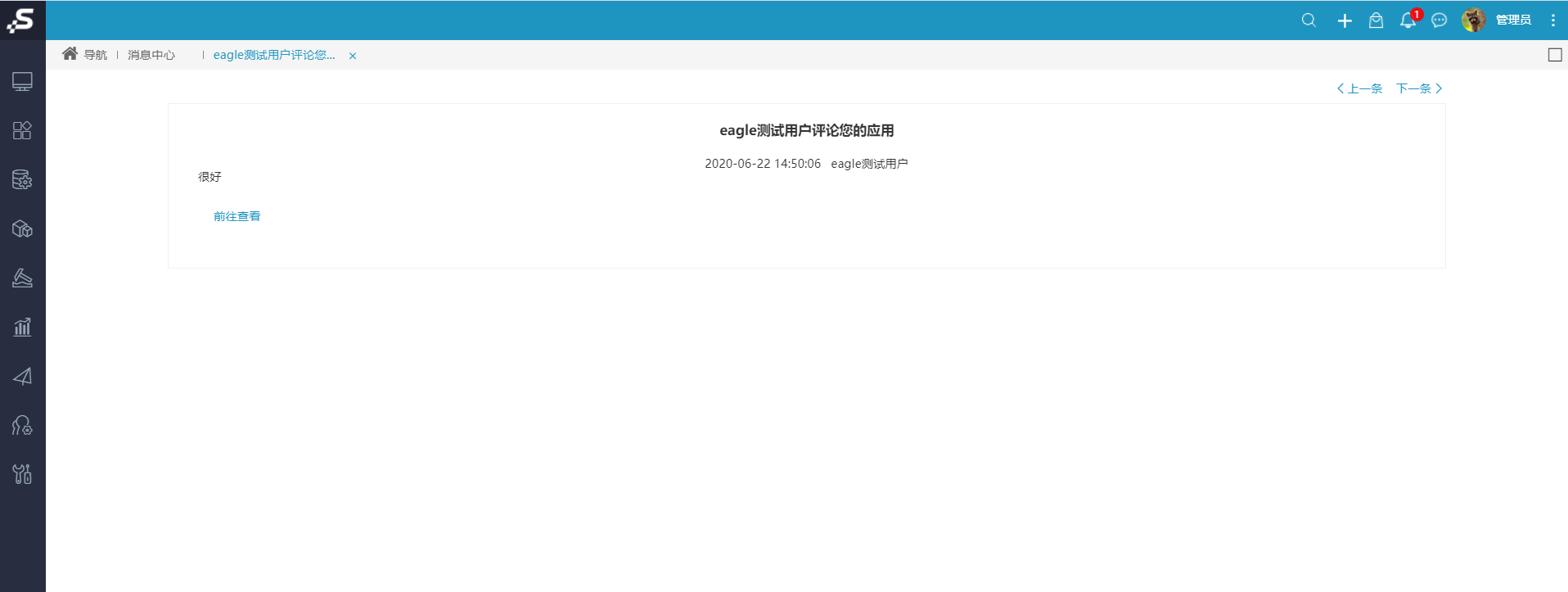Open the shopping bag icon in the header
Image resolution: width=1568 pixels, height=592 pixels.
pos(1377,20)
